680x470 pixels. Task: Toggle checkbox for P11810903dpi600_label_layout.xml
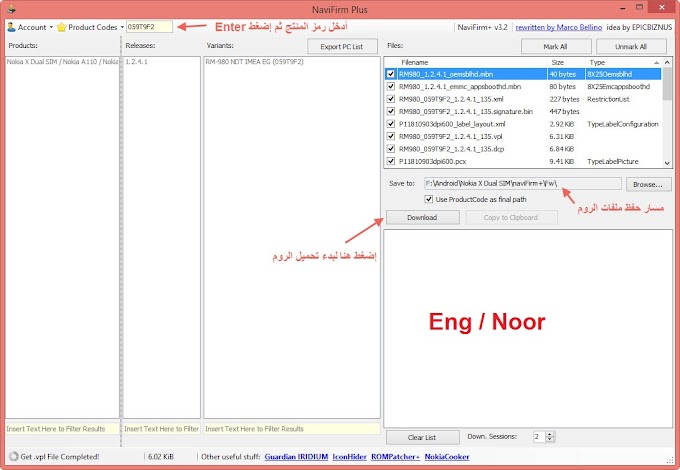coord(391,124)
